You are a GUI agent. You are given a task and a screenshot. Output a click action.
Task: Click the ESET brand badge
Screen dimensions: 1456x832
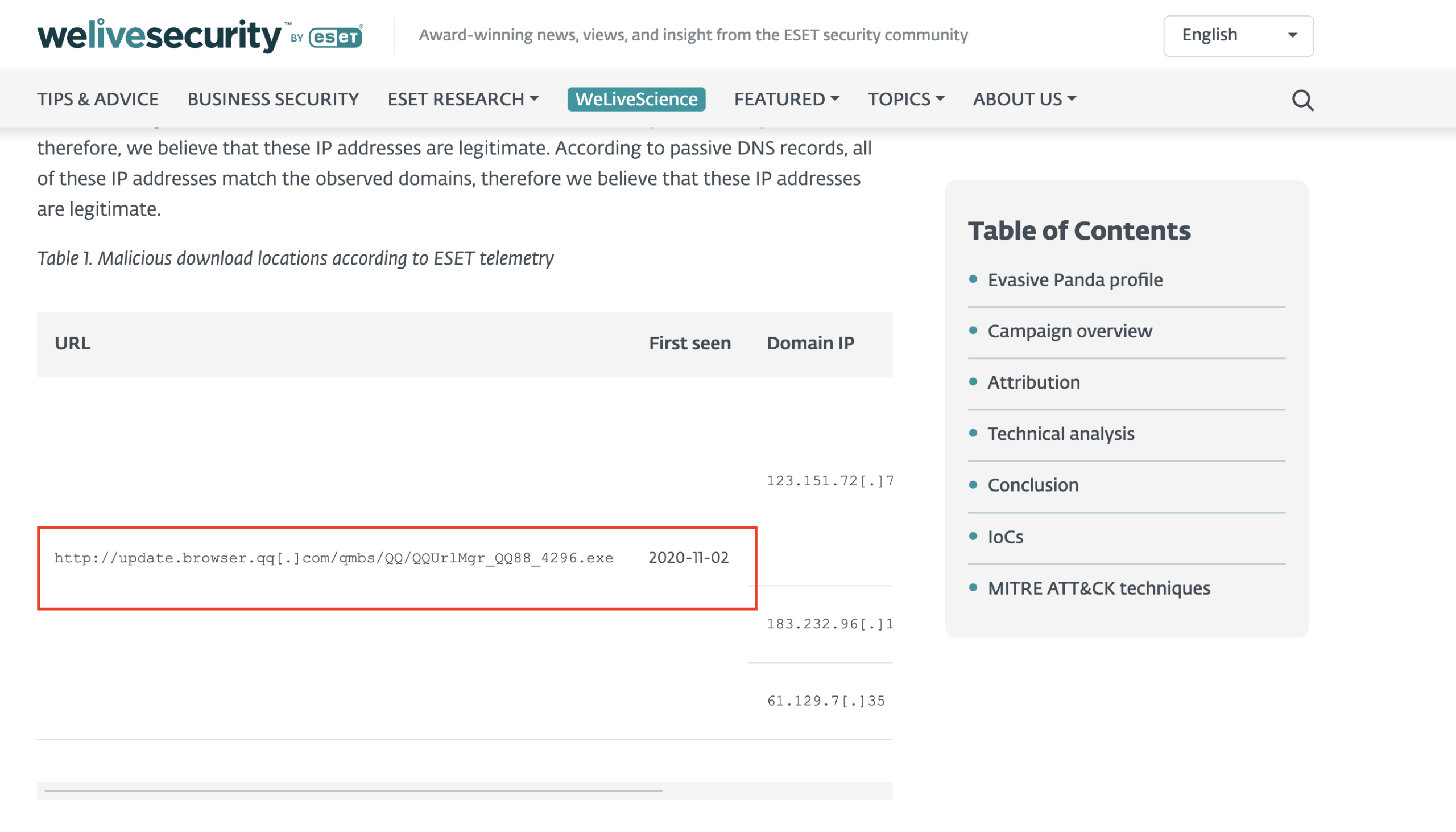[336, 37]
